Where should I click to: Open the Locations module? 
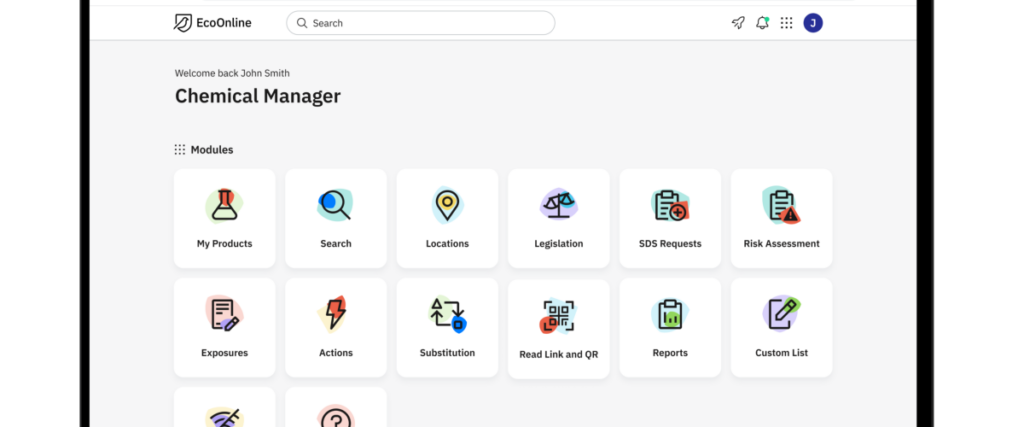coord(447,218)
